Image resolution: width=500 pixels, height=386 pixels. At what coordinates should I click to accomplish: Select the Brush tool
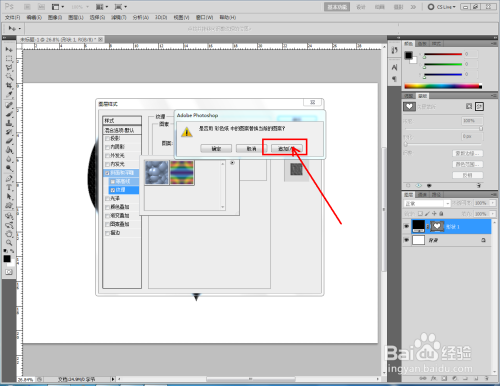pos(9,114)
